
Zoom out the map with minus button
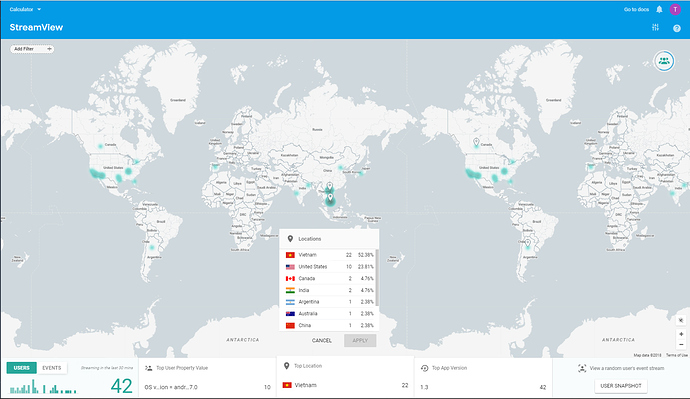click(x=681, y=344)
